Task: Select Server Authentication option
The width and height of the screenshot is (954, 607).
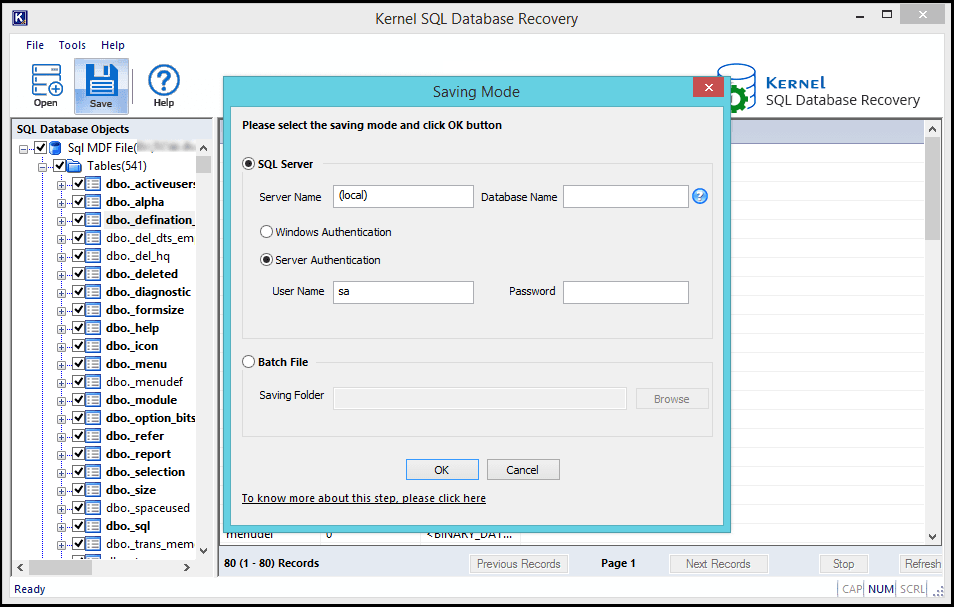Action: click(266, 260)
